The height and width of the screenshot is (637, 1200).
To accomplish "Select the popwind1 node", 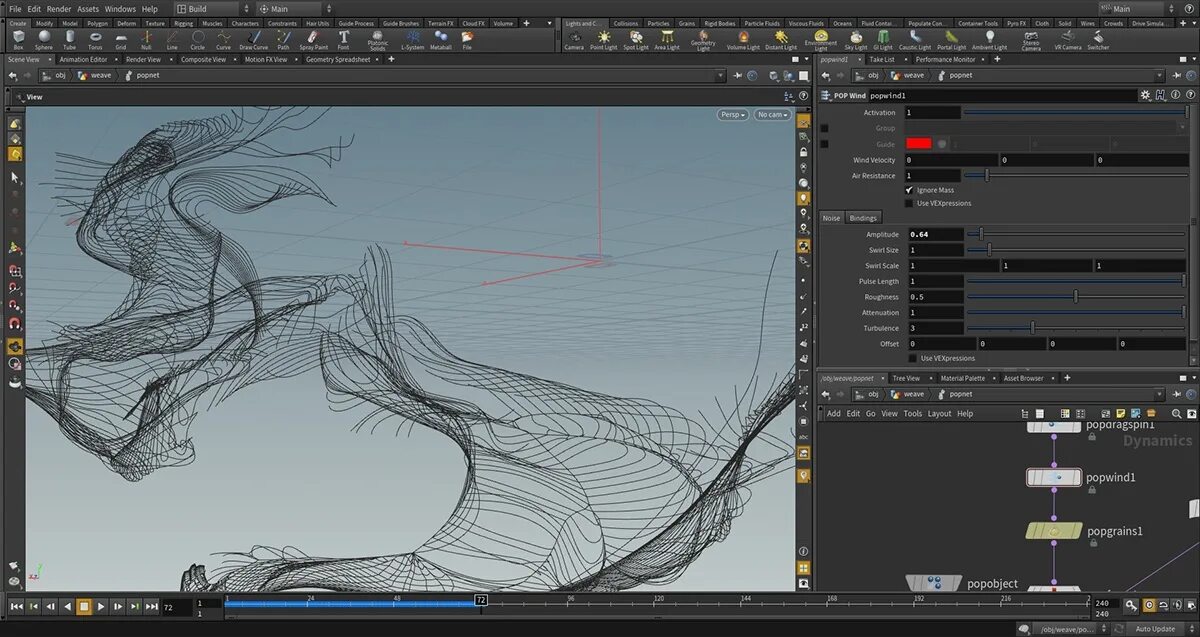I will 1054,478.
